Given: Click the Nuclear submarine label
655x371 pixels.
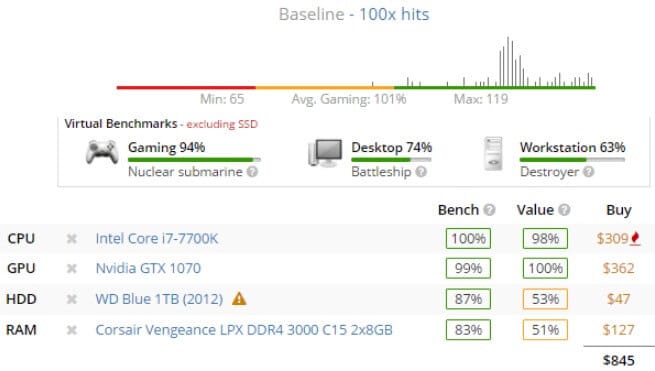Looking at the screenshot, I should pyautogui.click(x=185, y=172).
